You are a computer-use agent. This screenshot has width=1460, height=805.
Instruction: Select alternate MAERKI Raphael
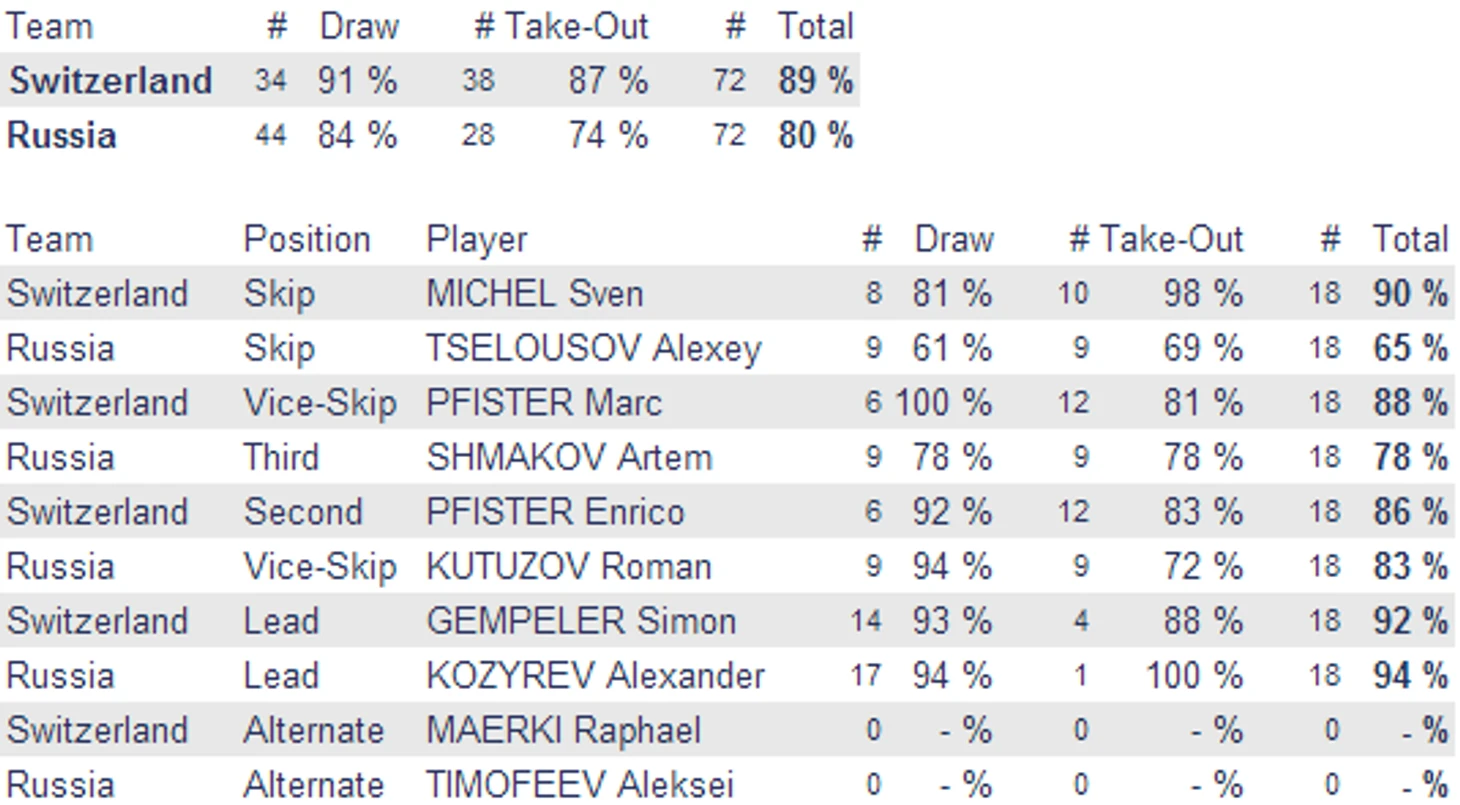click(564, 730)
